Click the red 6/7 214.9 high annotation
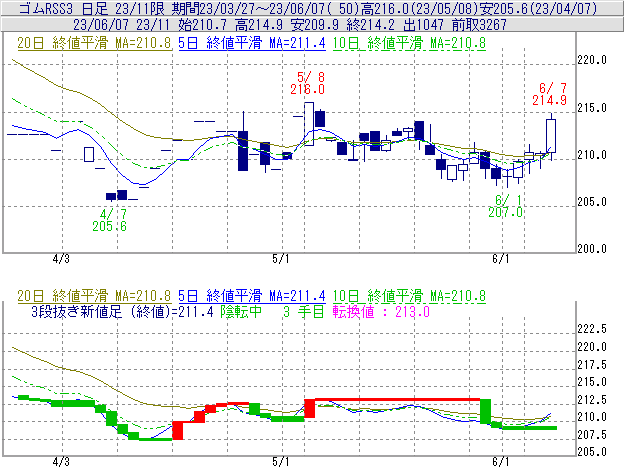624x475 pixels. tap(550, 94)
